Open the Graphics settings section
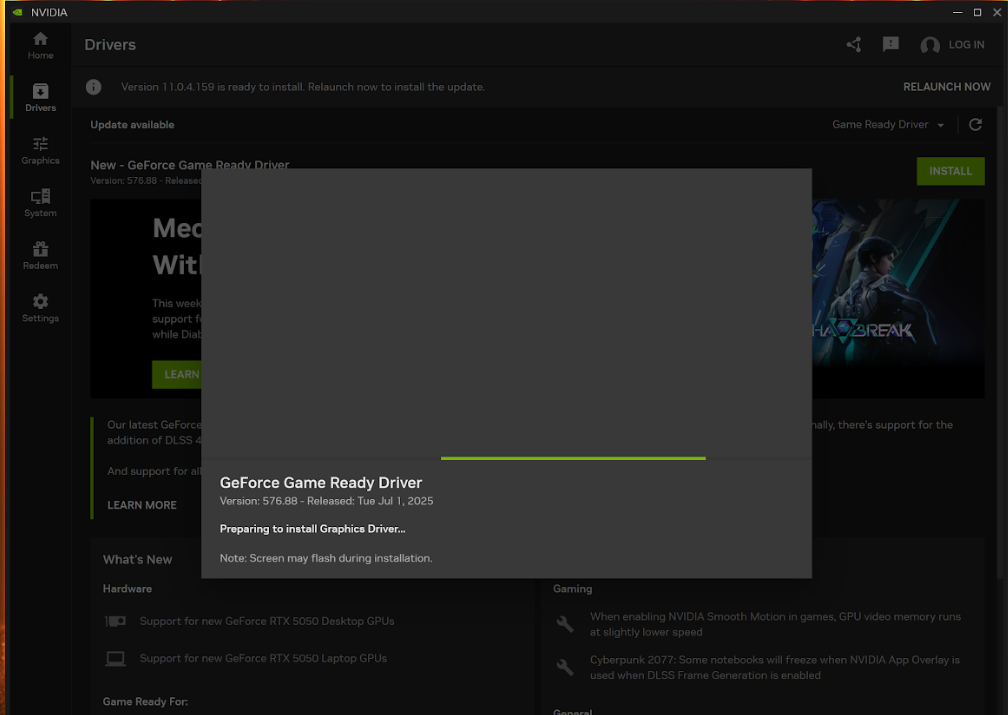 coord(40,150)
